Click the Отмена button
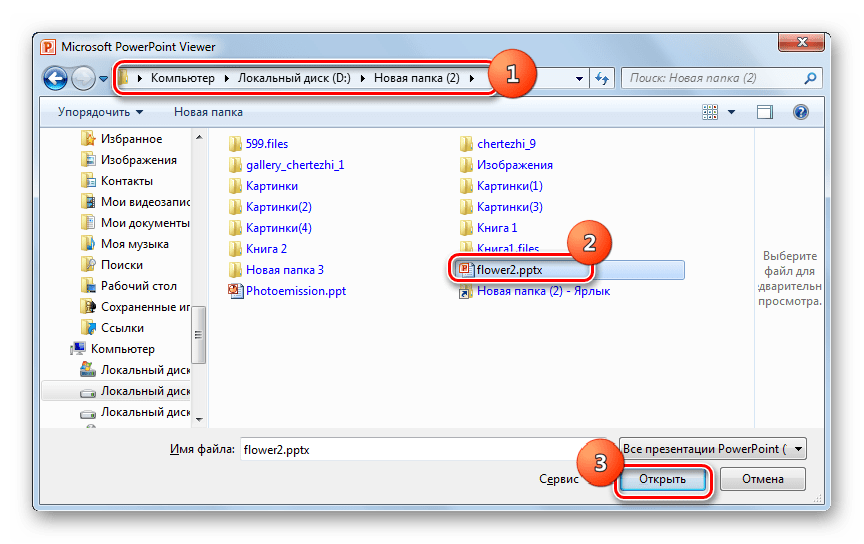Viewport: 864px width, 544px height. (763, 479)
